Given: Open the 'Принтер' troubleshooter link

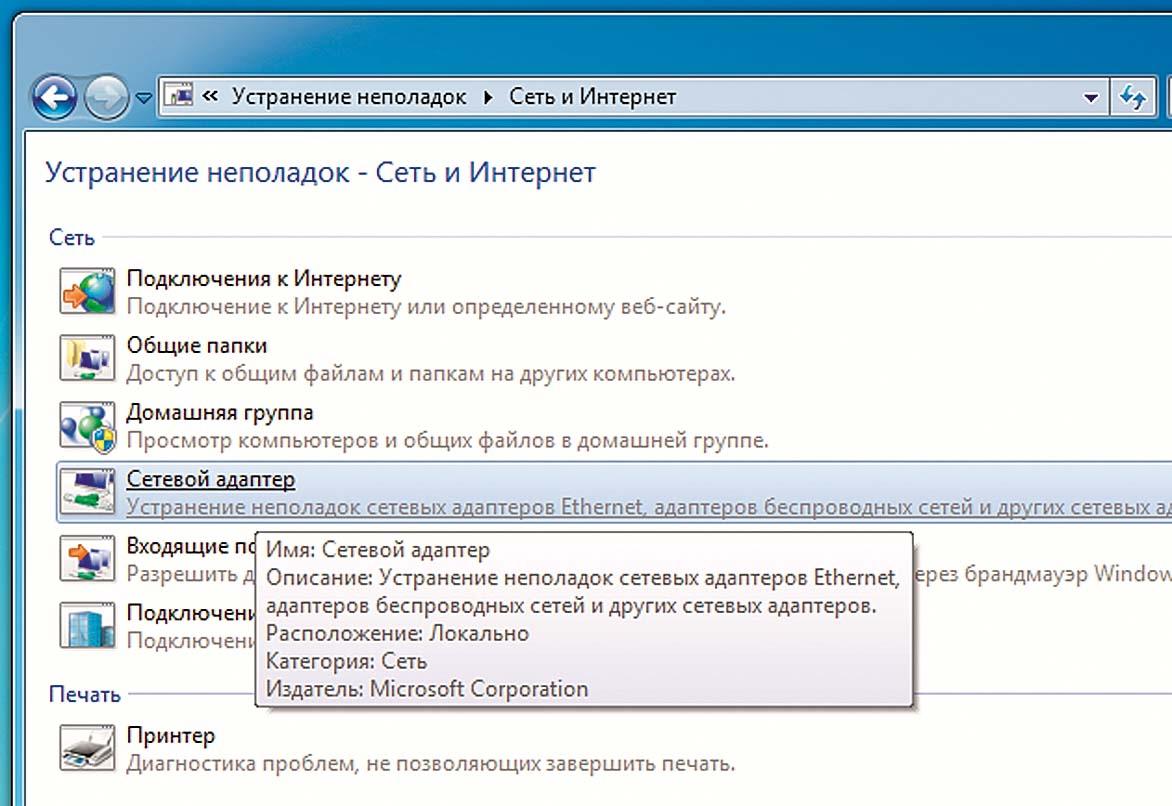Looking at the screenshot, I should (x=170, y=736).
